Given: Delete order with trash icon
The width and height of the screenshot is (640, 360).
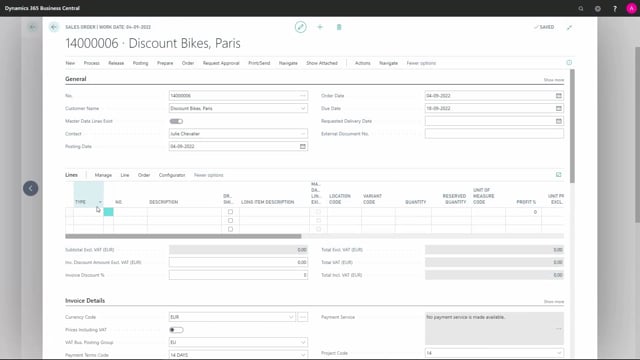Looking at the screenshot, I should pos(339,27).
